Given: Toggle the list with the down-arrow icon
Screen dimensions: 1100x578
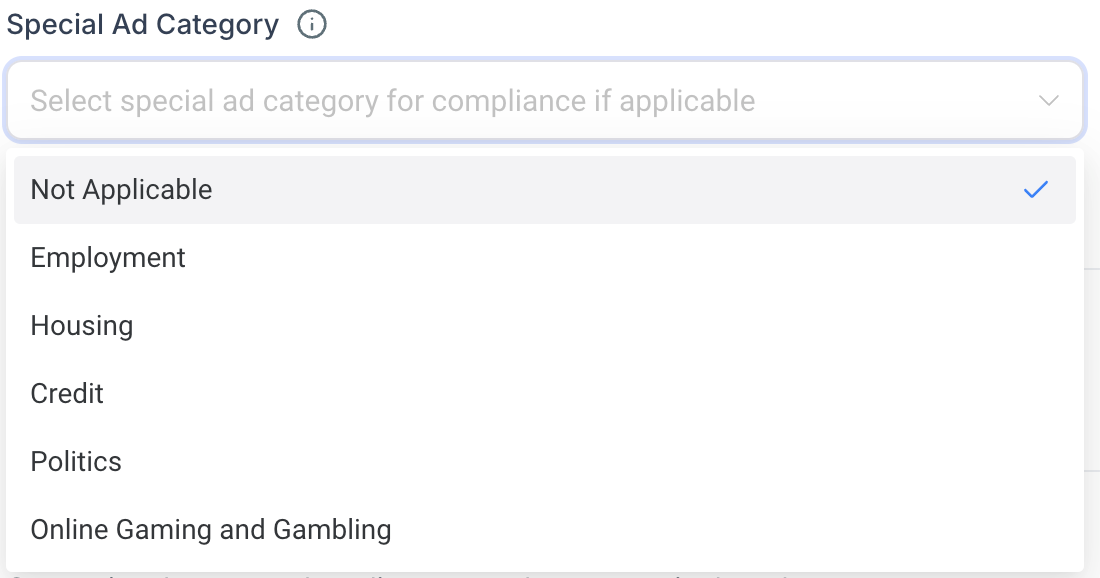Looking at the screenshot, I should pos(1048,101).
